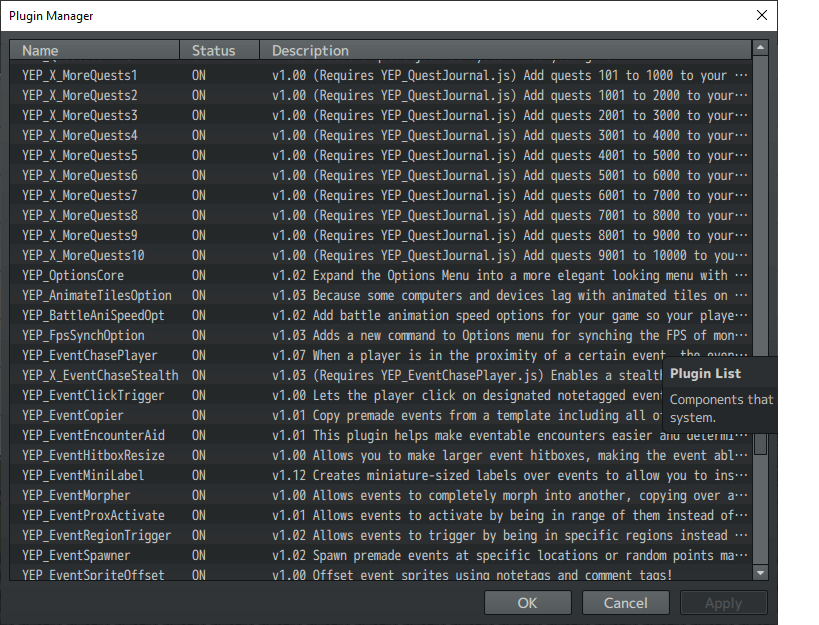Select the YEP_EventRegionTrigger plugin
The image size is (819, 625).
(x=381, y=535)
